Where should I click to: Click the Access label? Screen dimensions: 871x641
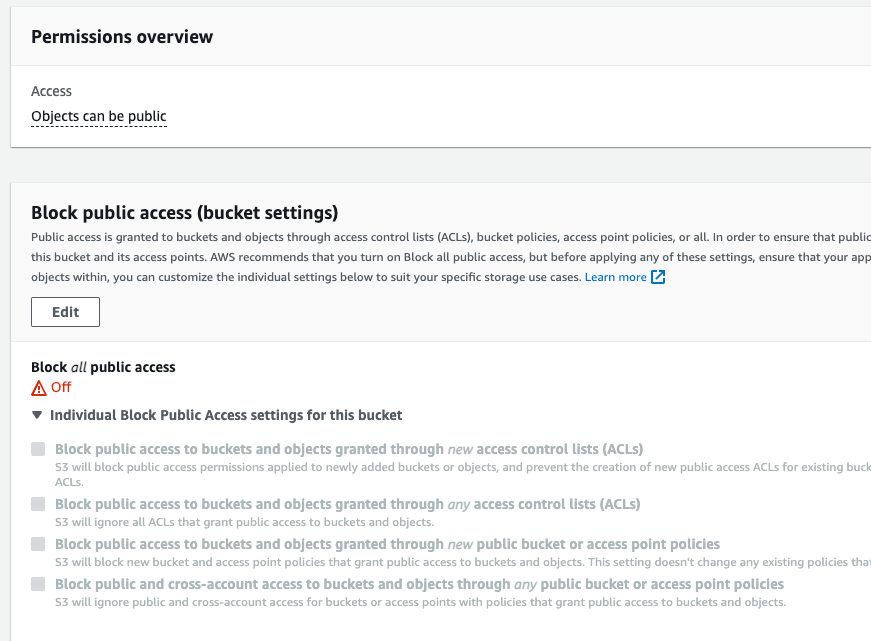coord(51,91)
